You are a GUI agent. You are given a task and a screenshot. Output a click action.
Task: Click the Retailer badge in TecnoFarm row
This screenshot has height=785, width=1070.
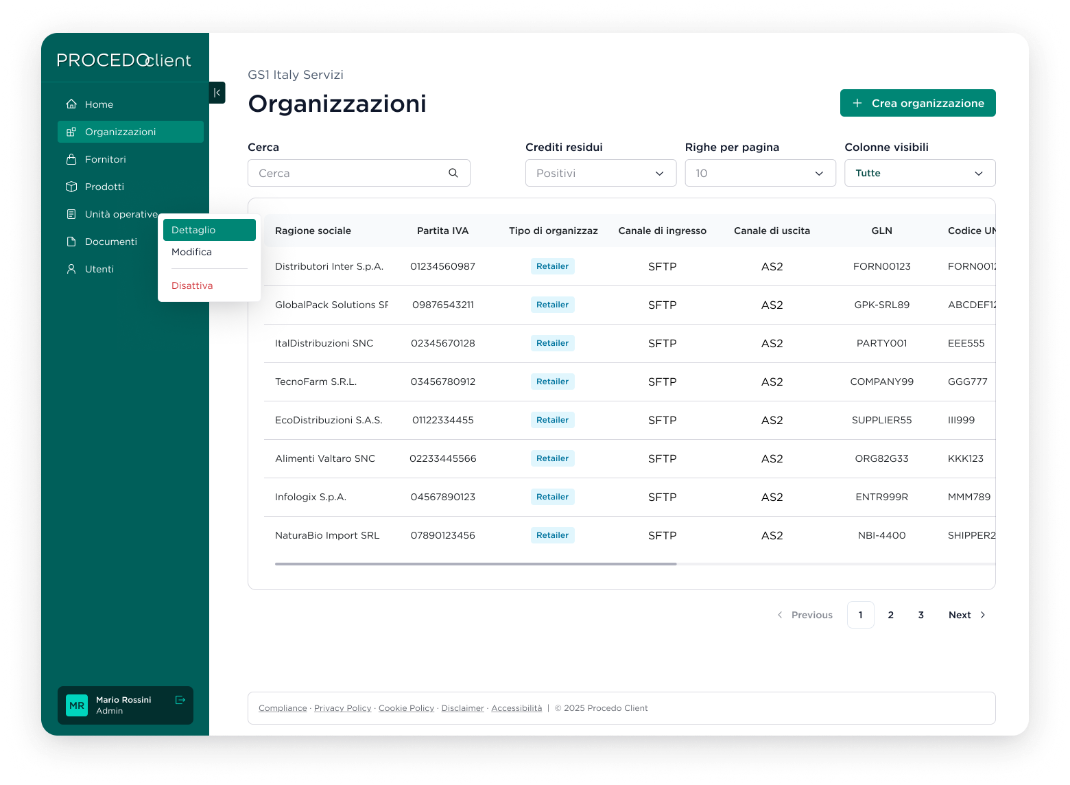point(553,382)
